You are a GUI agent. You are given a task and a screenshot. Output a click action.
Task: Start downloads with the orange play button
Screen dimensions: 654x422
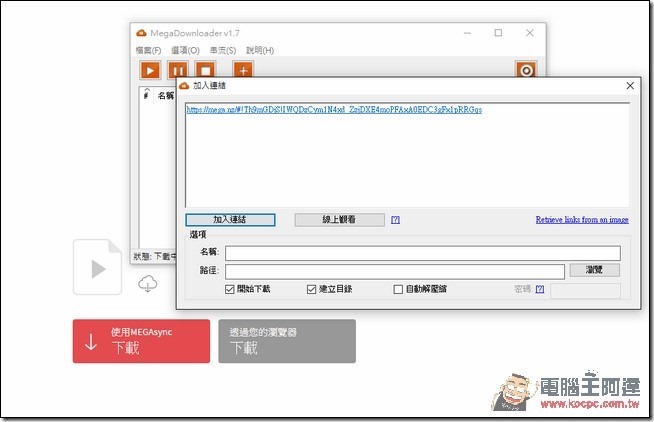pyautogui.click(x=150, y=70)
